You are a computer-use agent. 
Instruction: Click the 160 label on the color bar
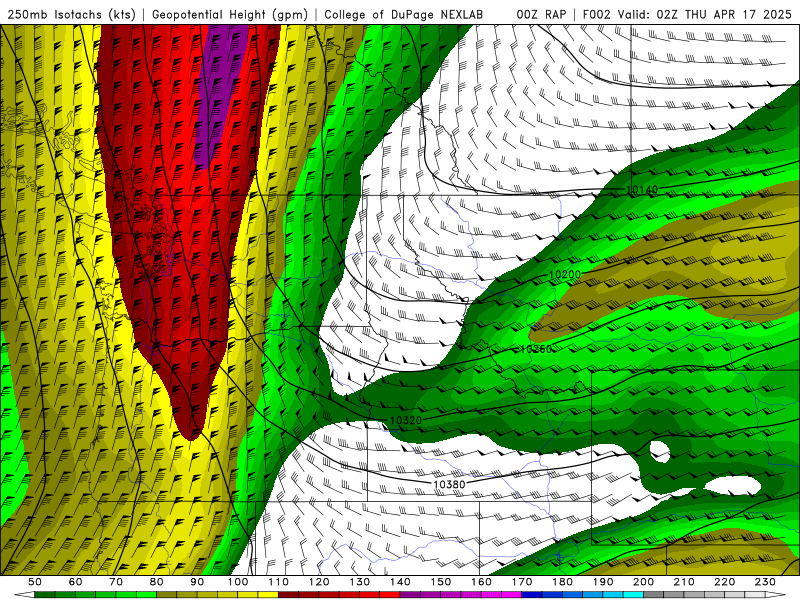[481, 582]
